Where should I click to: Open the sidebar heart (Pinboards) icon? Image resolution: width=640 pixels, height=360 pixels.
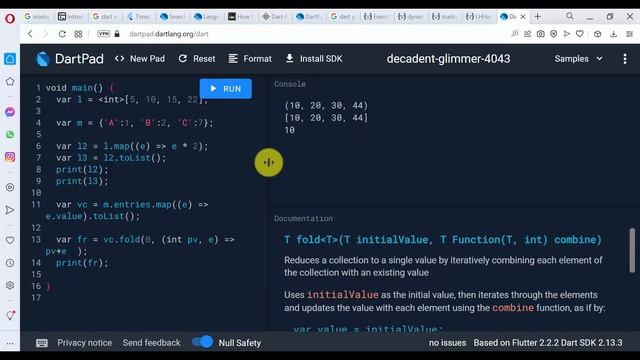[x=10, y=240]
